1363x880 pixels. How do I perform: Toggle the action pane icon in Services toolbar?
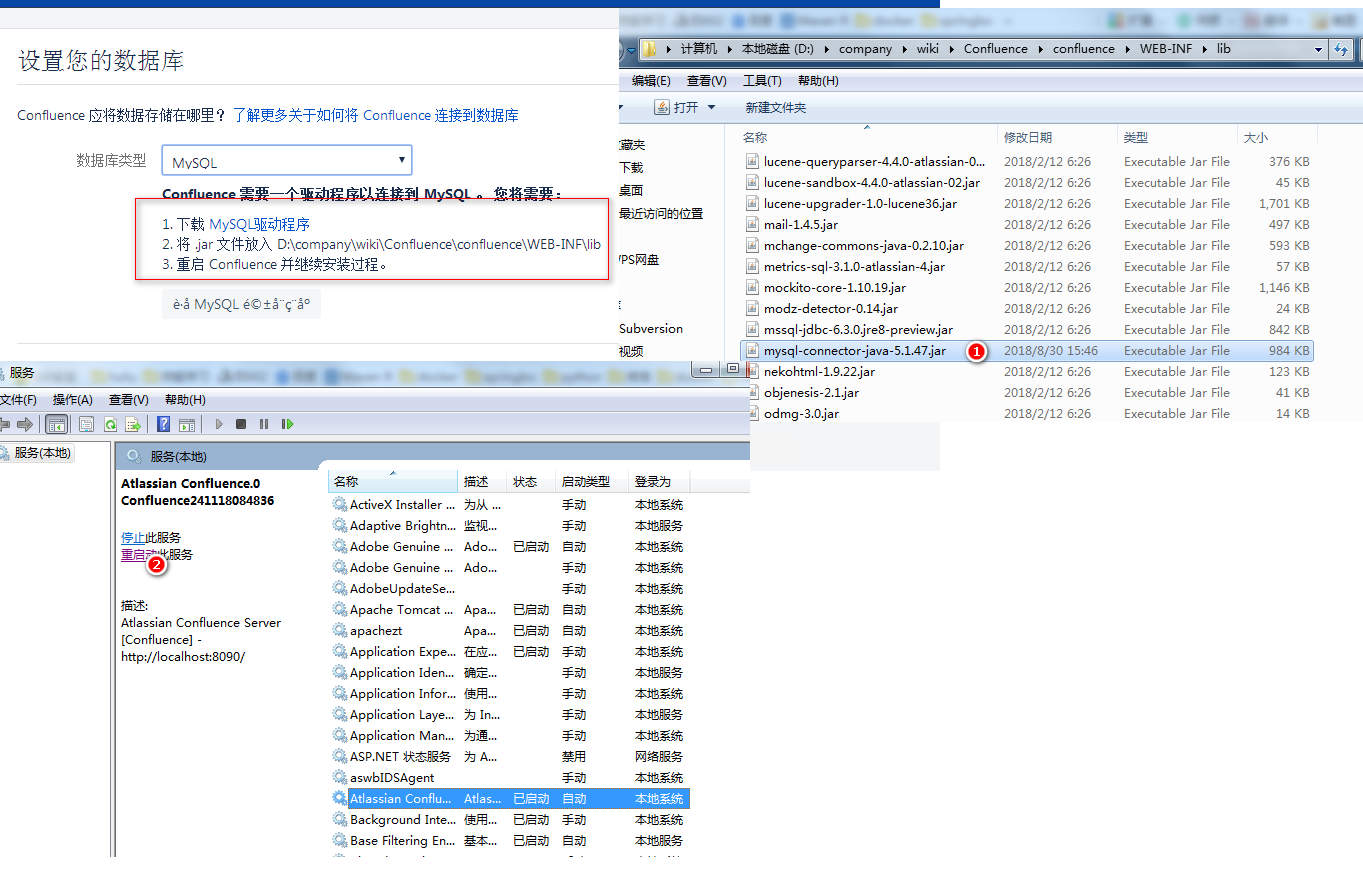pos(186,424)
